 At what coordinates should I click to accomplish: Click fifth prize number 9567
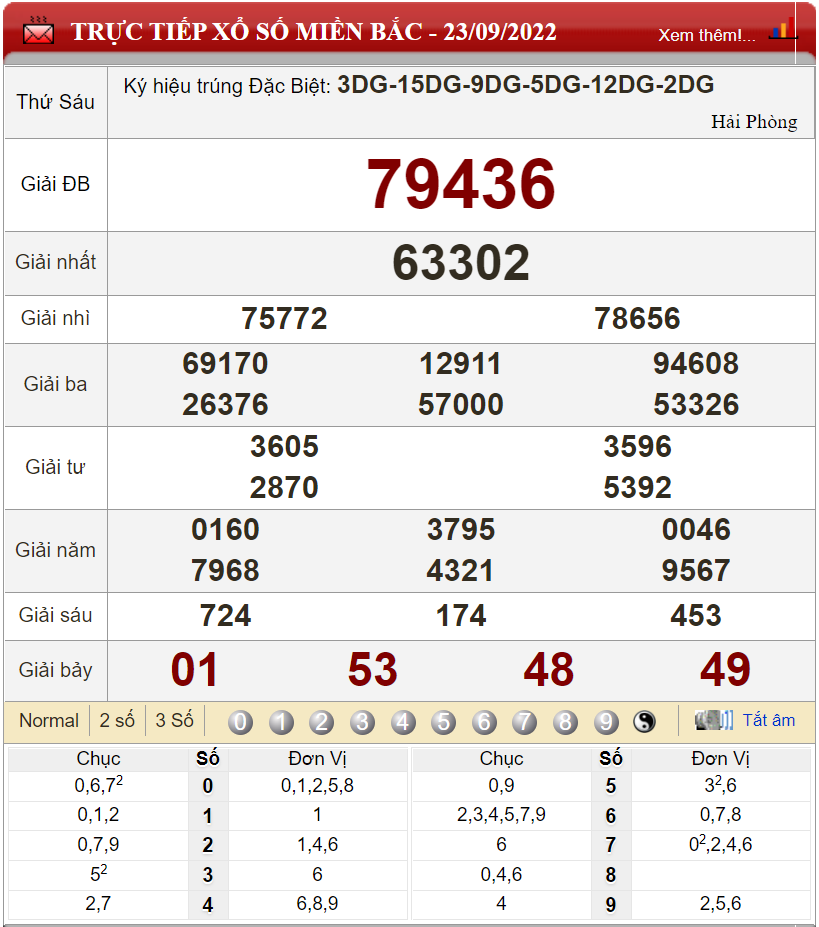point(696,571)
